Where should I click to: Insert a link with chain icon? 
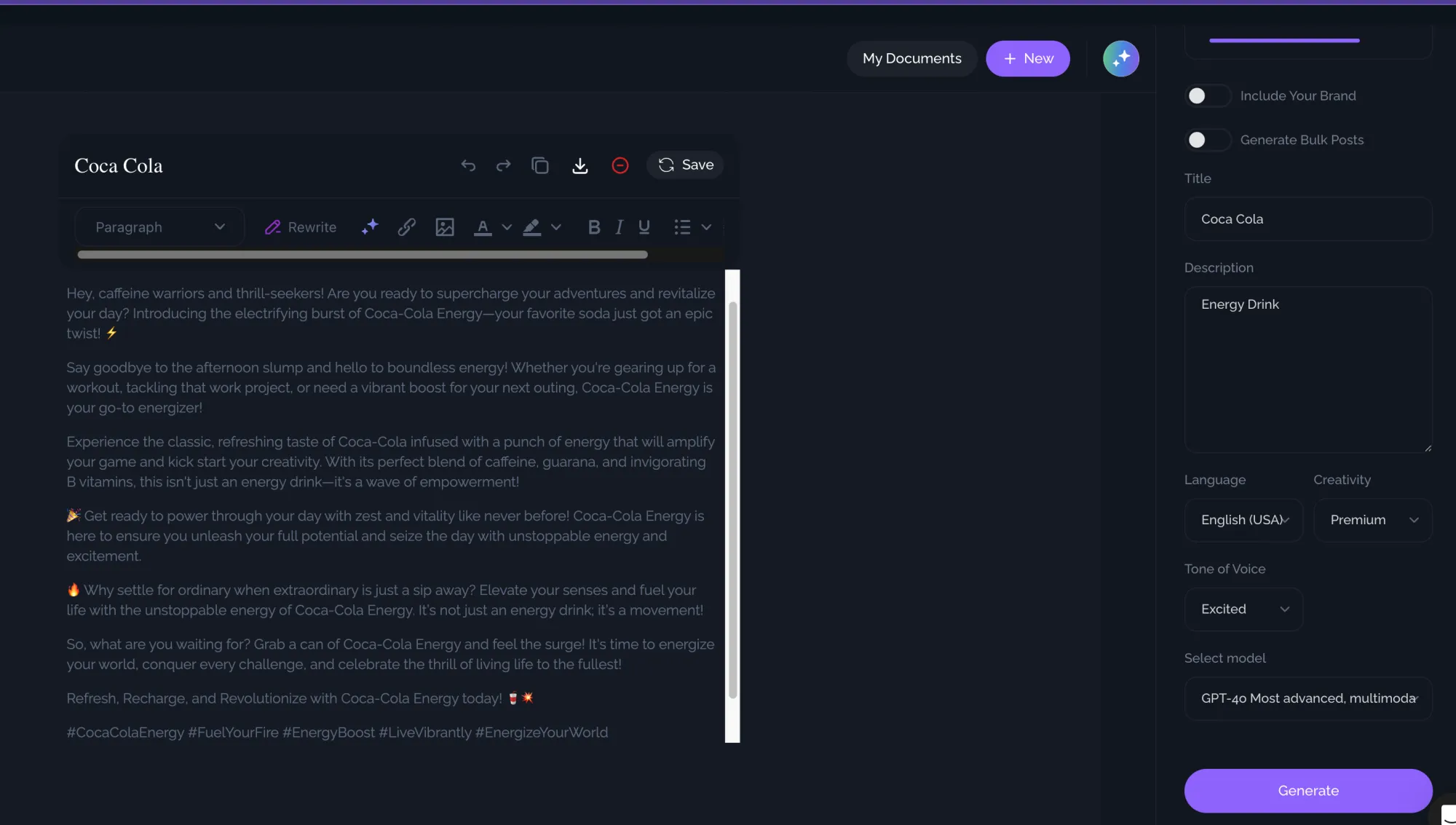click(x=406, y=227)
